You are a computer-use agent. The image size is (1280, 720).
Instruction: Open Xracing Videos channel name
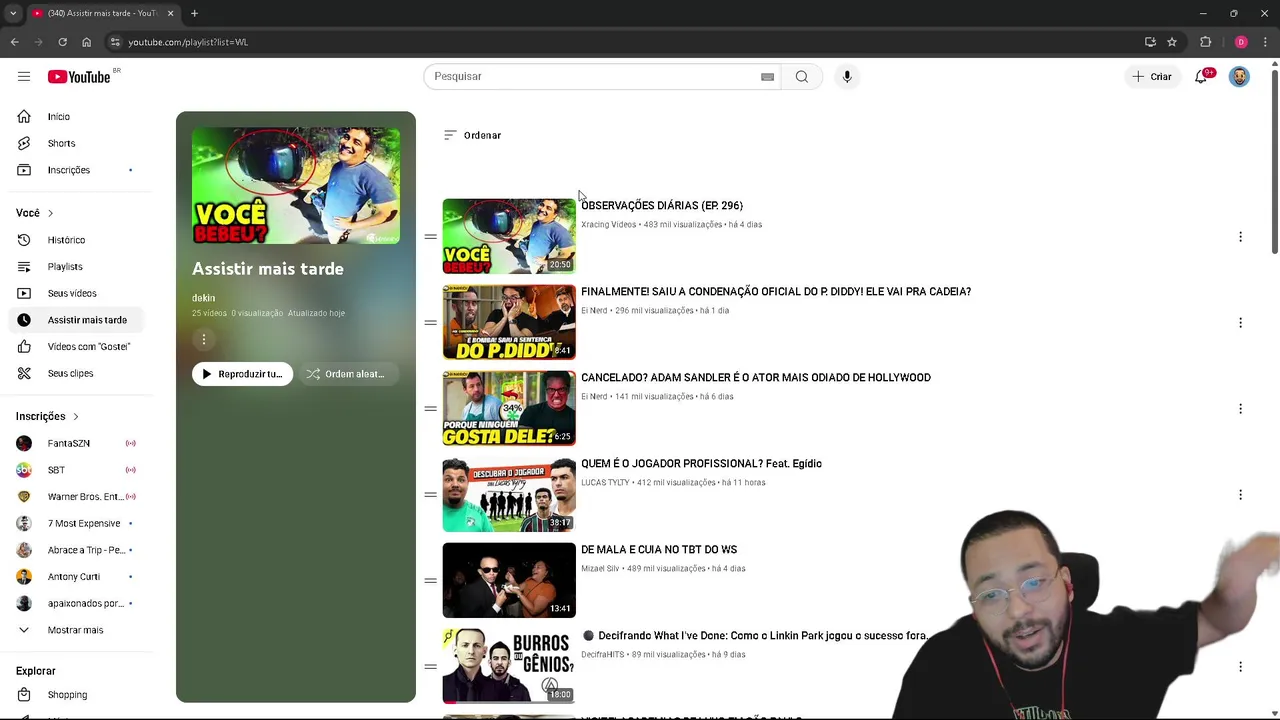pos(609,225)
